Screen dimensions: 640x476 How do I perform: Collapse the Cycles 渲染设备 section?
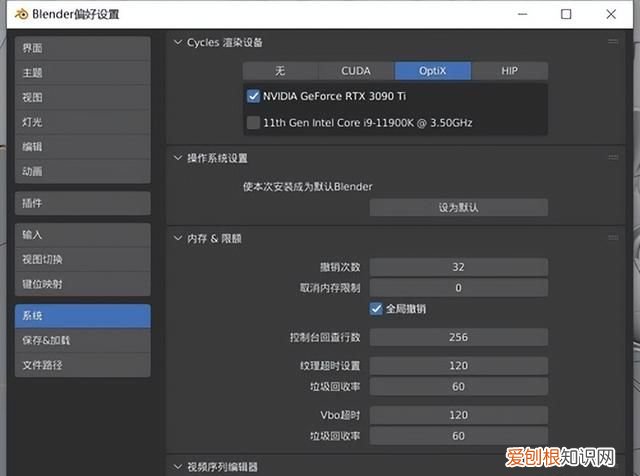tap(178, 42)
